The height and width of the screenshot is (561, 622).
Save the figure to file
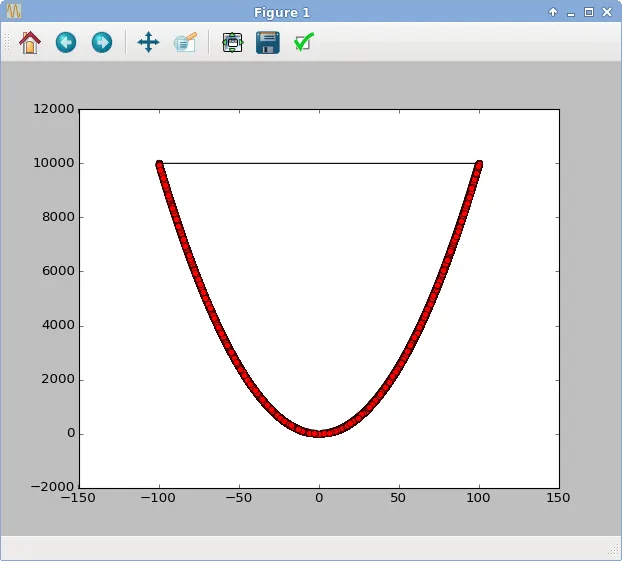tap(268, 42)
